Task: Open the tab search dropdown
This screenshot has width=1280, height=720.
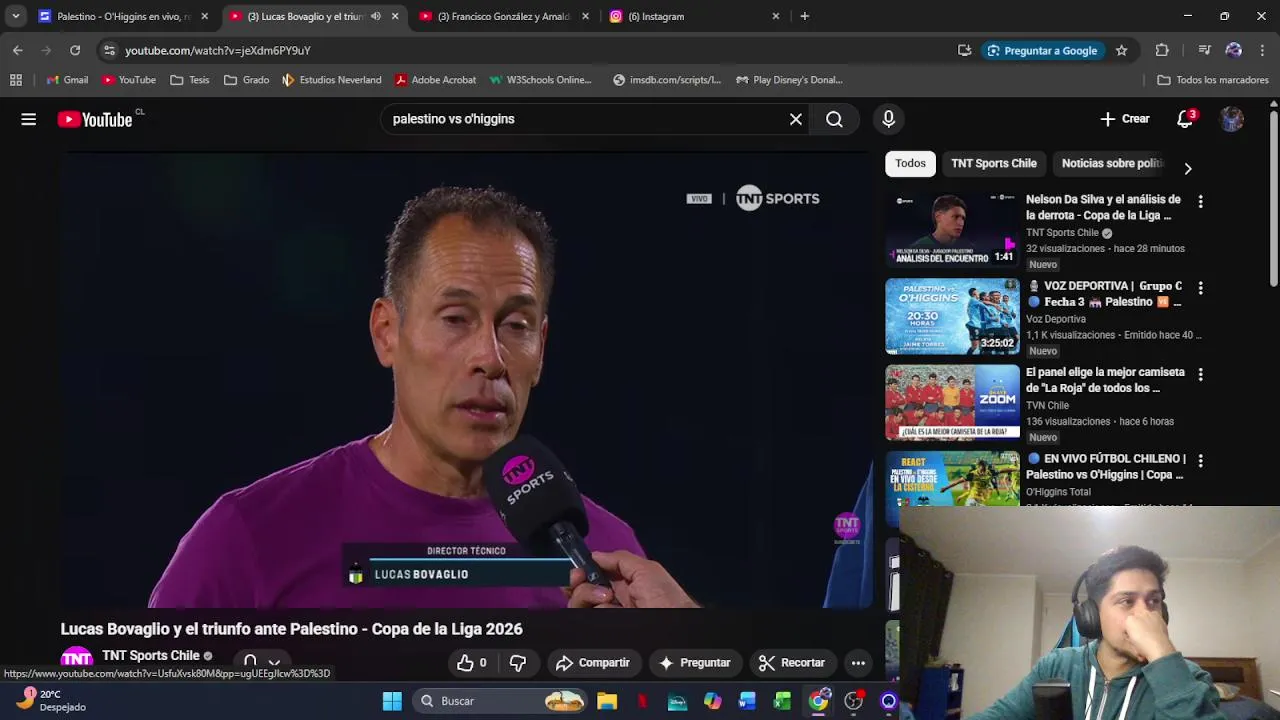Action: (x=15, y=16)
